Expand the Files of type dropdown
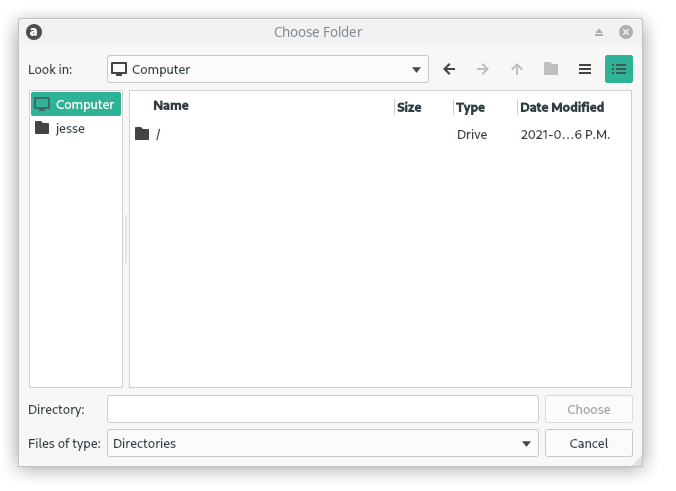This screenshot has width=676, height=491. [x=322, y=443]
